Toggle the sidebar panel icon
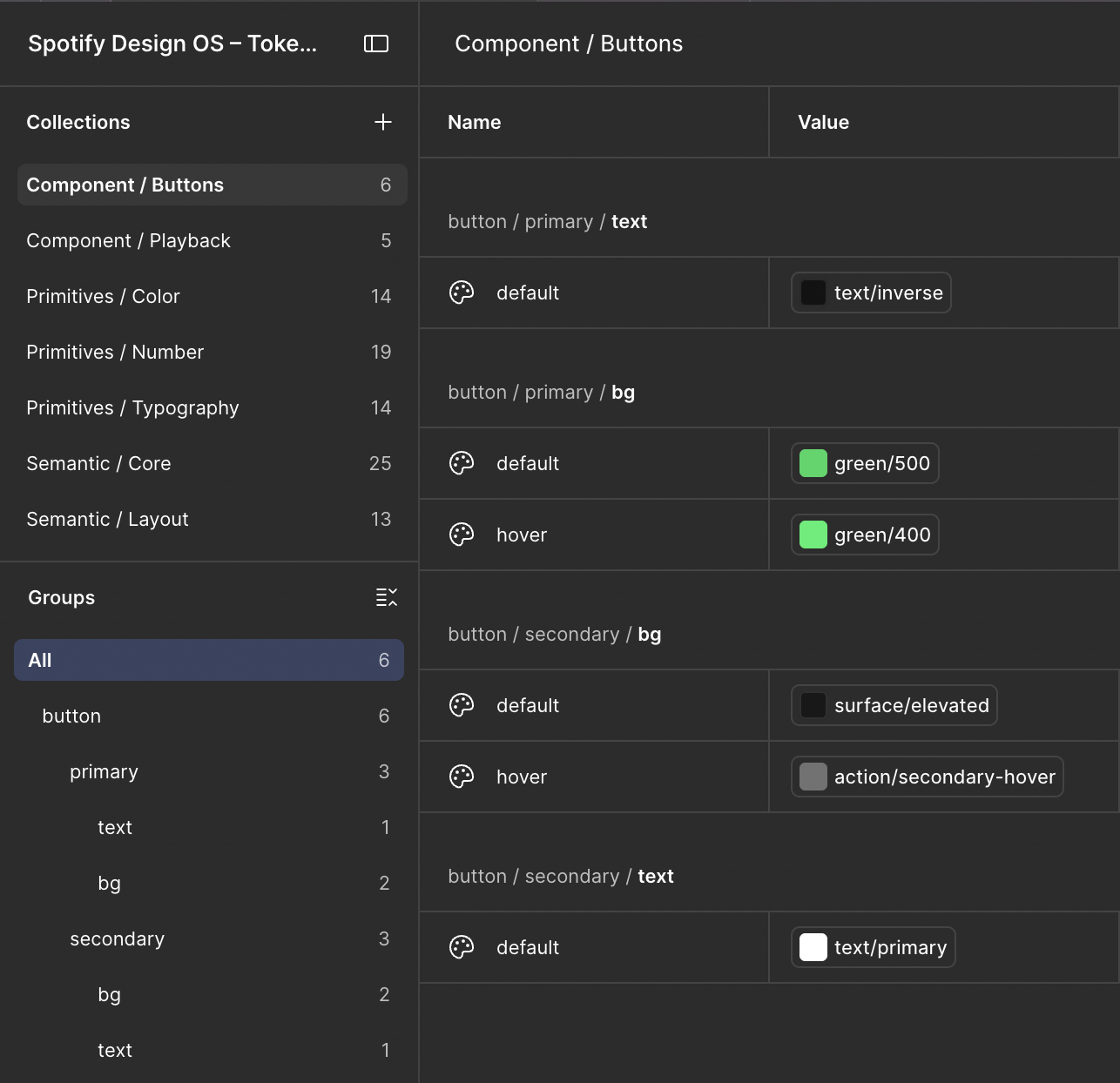 pos(375,44)
